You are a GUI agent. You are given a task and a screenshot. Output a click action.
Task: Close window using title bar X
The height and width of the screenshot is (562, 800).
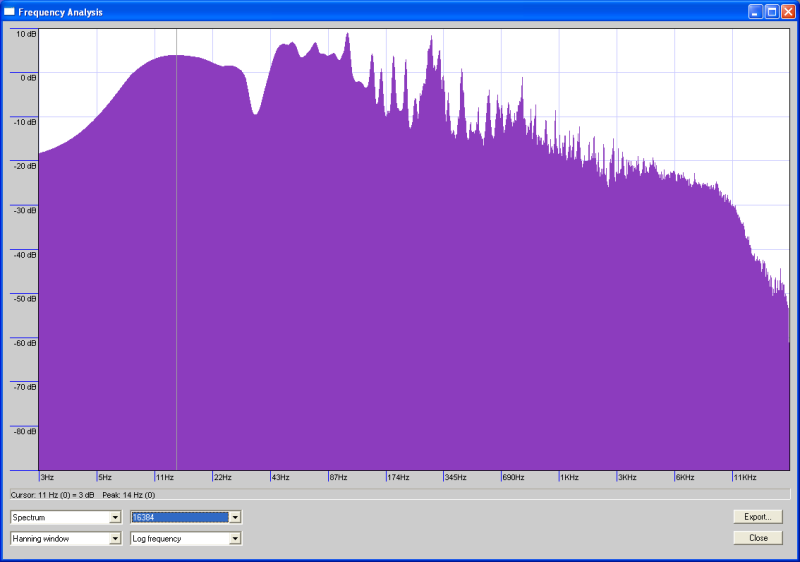point(788,11)
